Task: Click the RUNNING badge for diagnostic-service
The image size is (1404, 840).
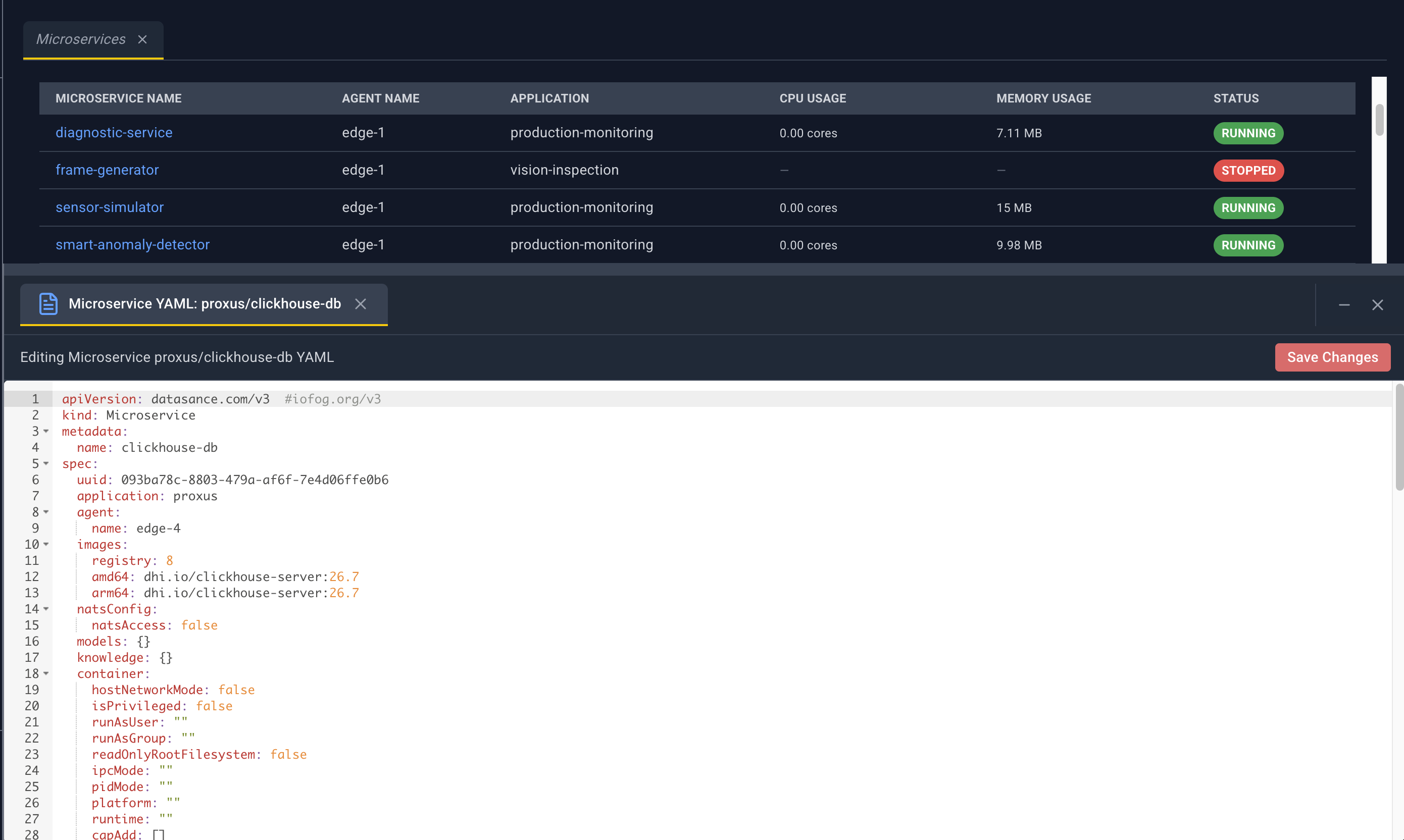Action: [1248, 133]
